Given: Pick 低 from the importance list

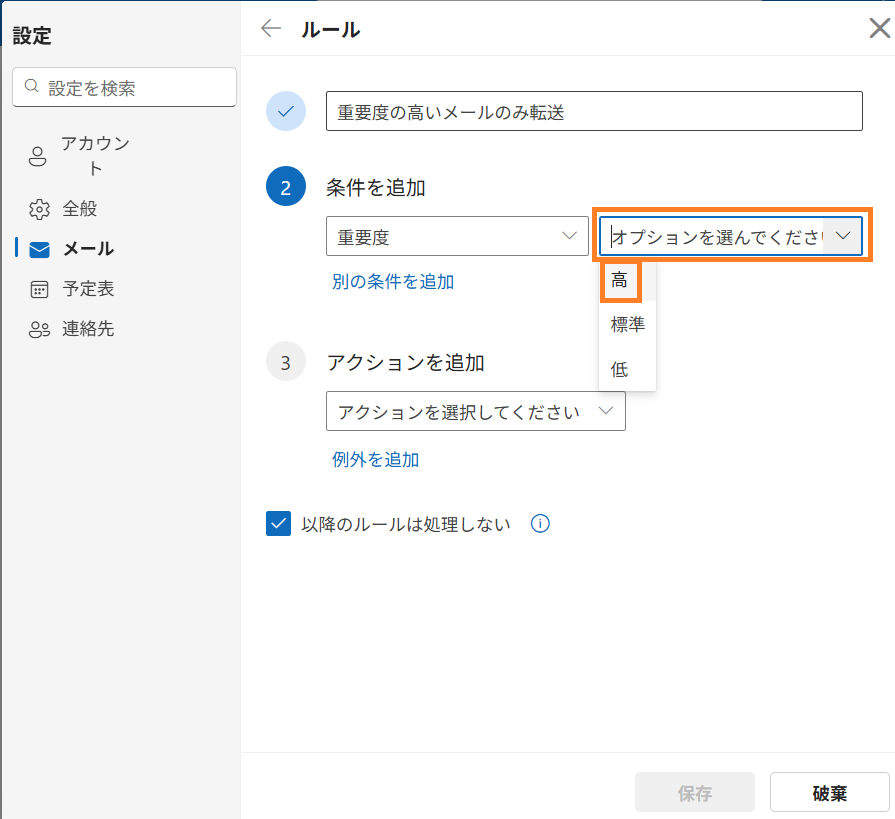Looking at the screenshot, I should click(620, 369).
